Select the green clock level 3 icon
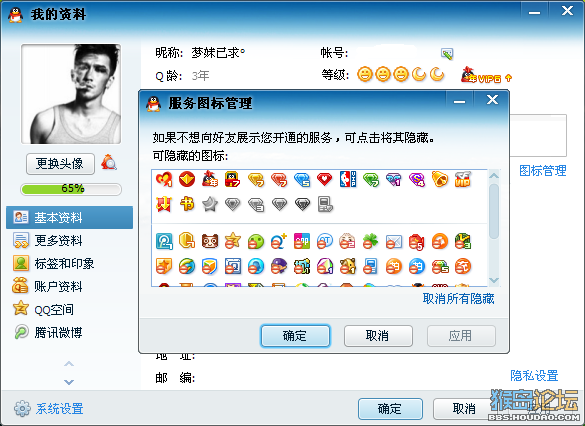Image resolution: width=585 pixels, height=426 pixels. (x=463, y=241)
